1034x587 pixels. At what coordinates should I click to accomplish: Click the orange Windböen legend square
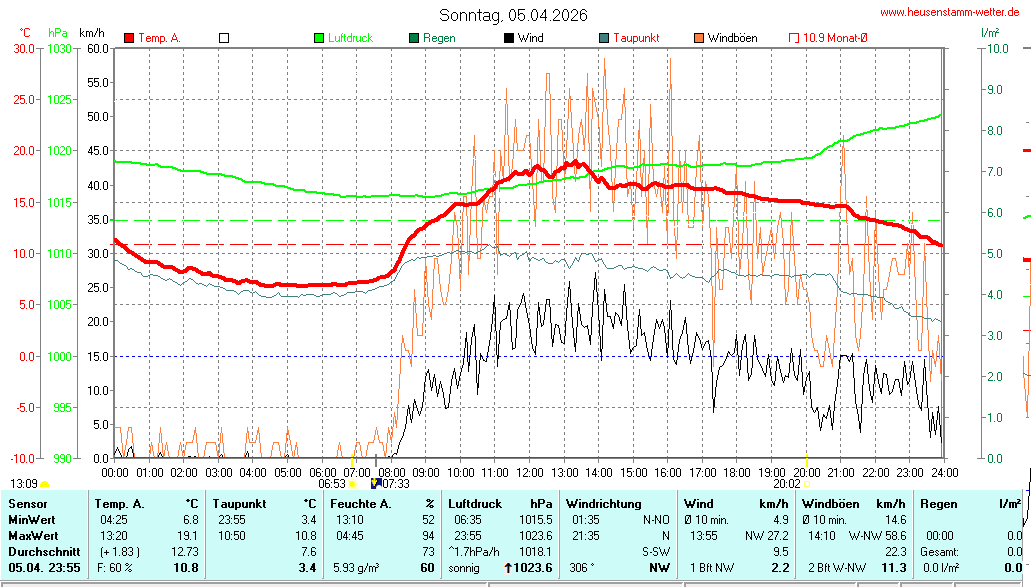coord(699,38)
